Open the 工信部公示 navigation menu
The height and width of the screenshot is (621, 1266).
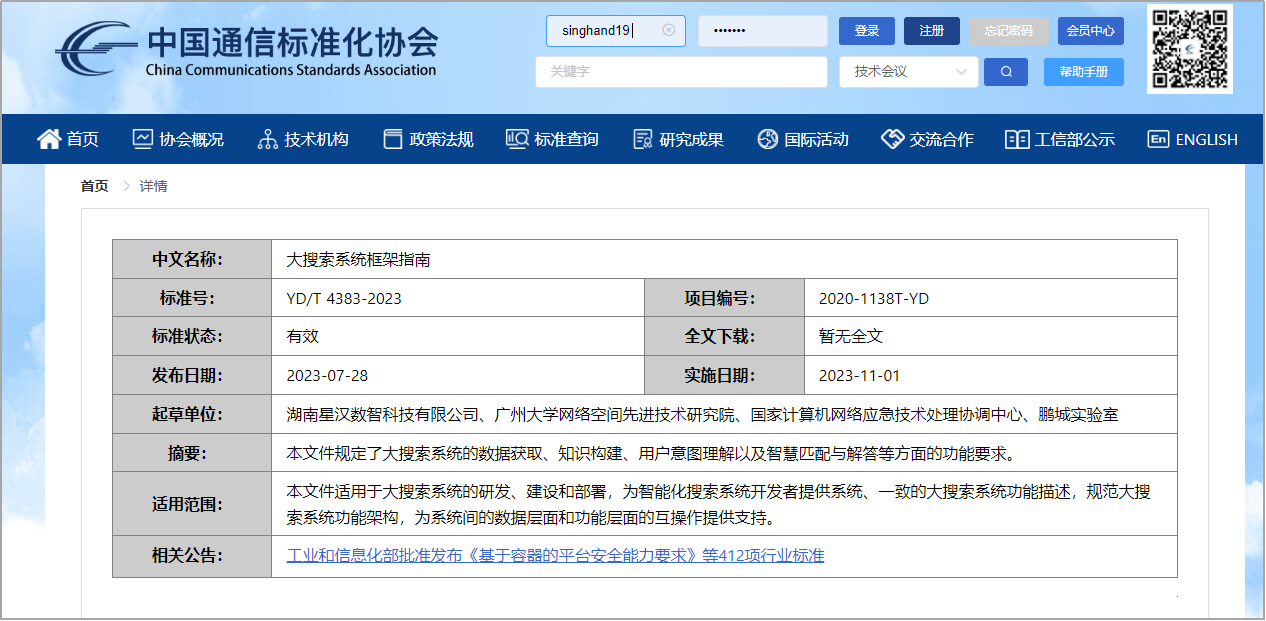(1060, 139)
